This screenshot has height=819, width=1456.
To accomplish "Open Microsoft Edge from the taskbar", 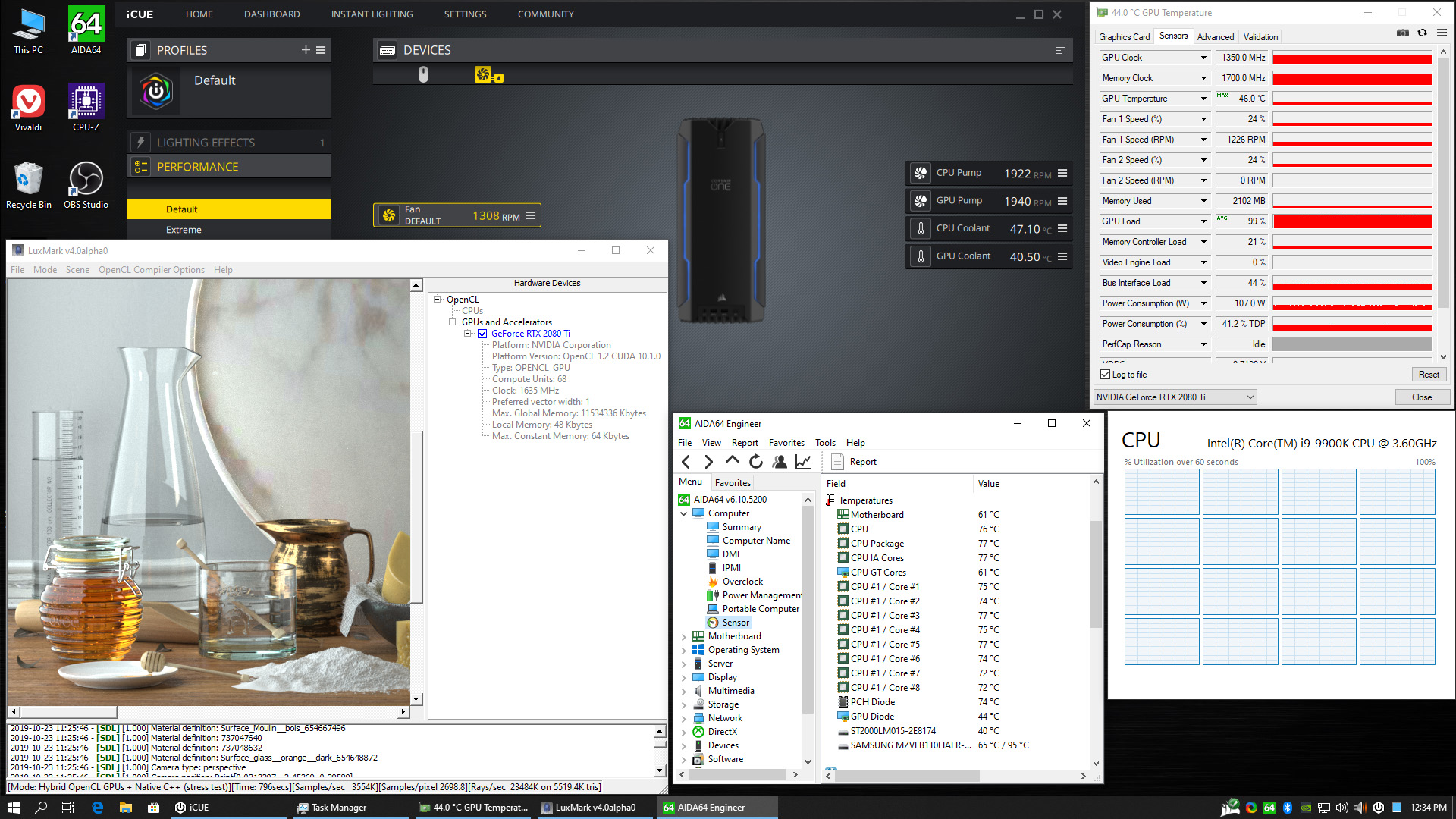I will tap(98, 808).
